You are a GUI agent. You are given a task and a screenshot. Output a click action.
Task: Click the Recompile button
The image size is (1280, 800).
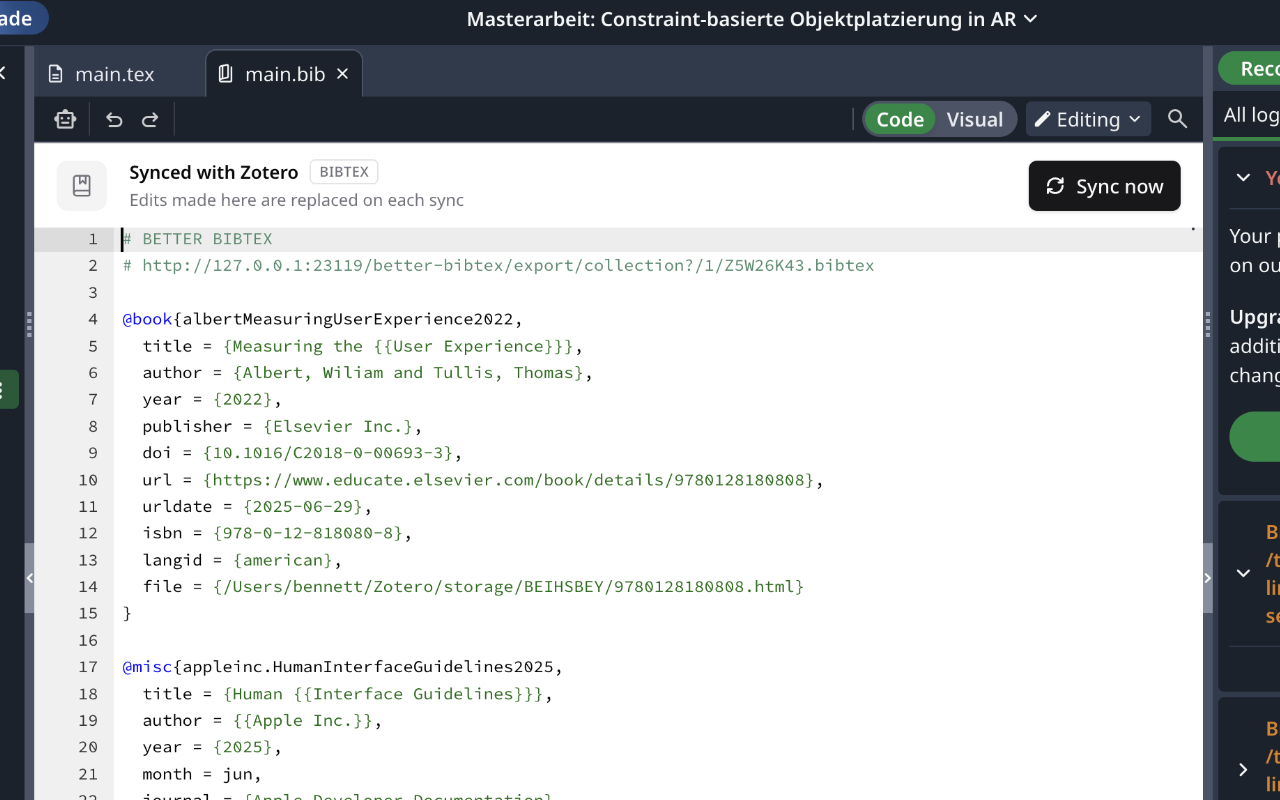1250,68
